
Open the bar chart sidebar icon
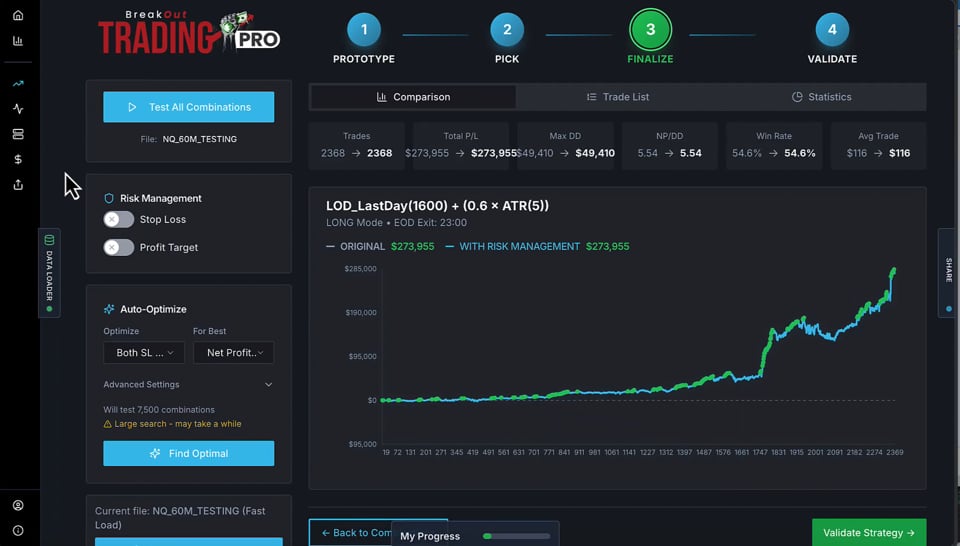[x=18, y=41]
